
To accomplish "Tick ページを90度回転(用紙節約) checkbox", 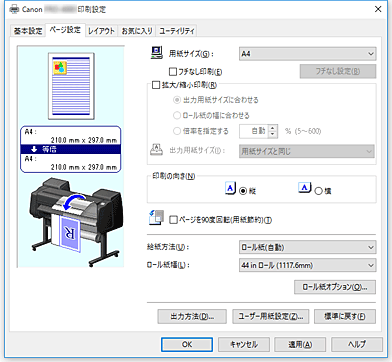I will (173, 220).
